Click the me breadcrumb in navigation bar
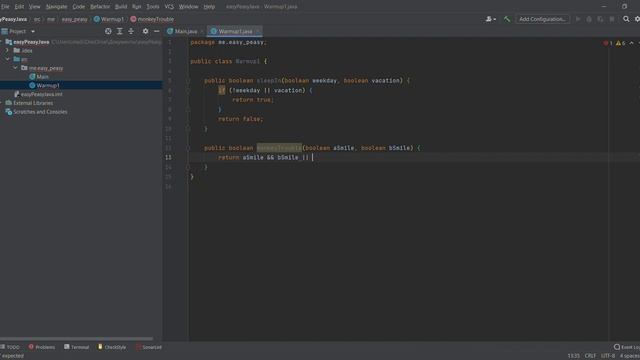 pyautogui.click(x=51, y=19)
